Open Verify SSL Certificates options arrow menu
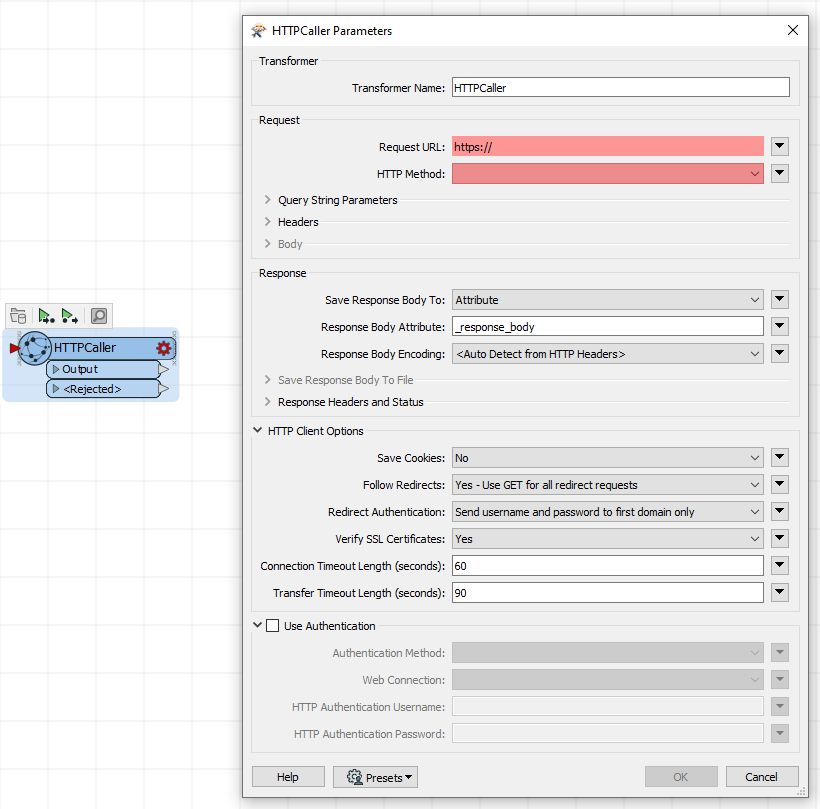 tap(780, 538)
